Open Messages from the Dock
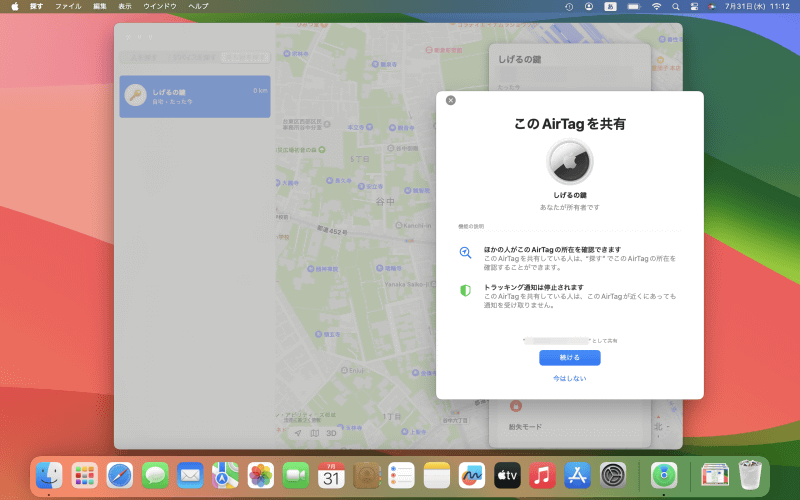 click(x=155, y=475)
